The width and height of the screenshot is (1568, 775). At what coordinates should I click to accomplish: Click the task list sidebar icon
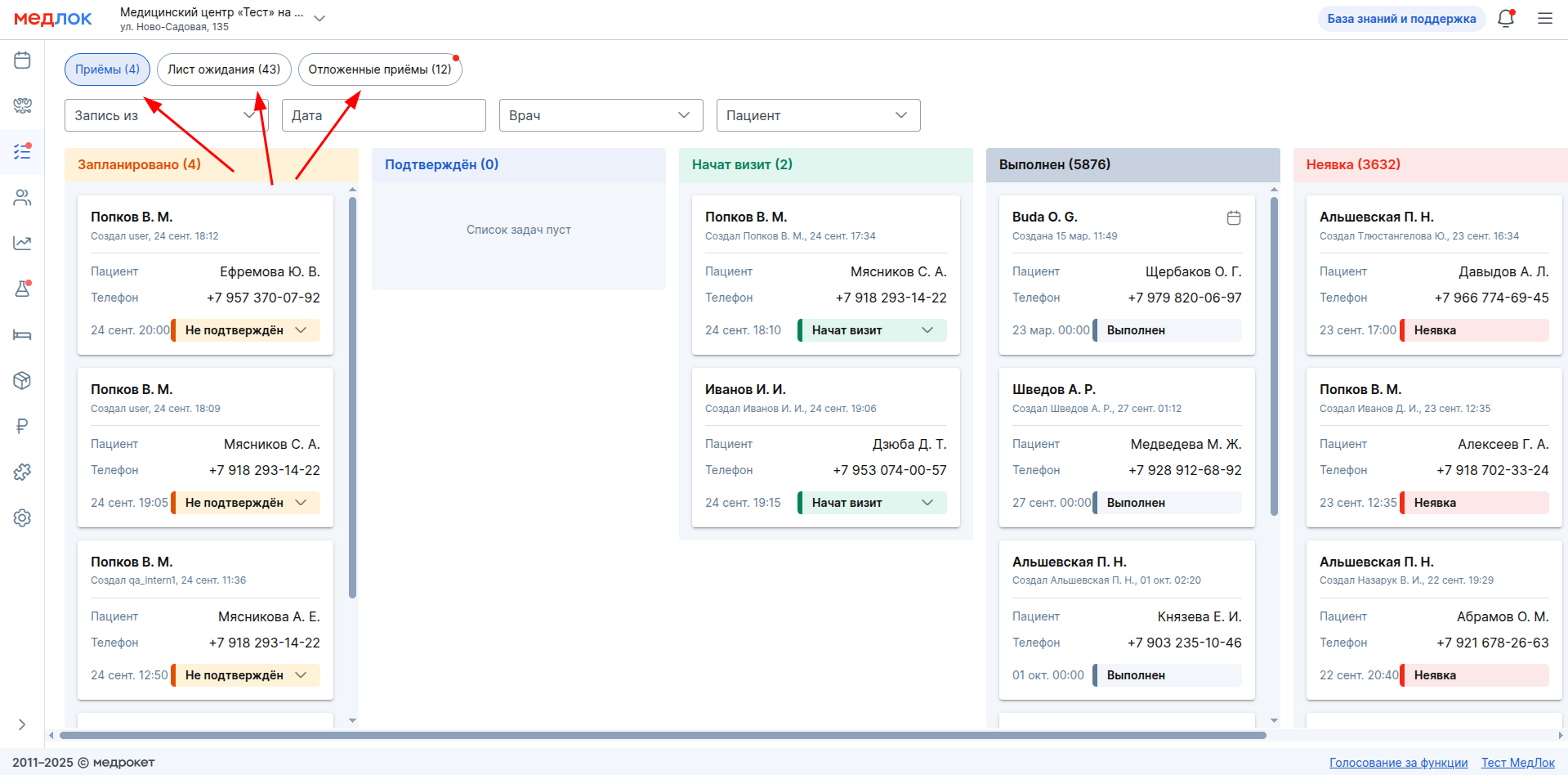[x=22, y=151]
